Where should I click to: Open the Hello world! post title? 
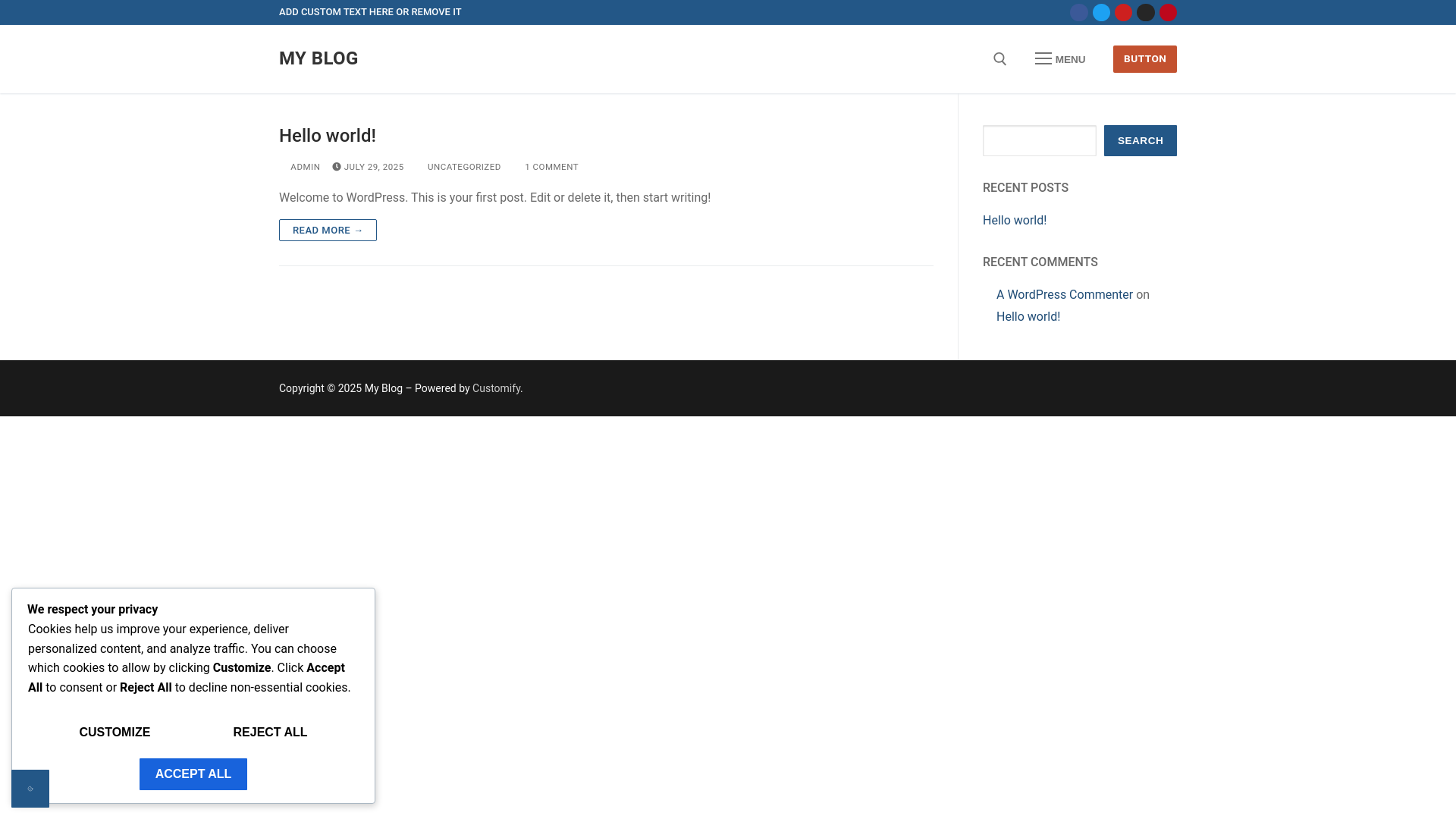(x=328, y=136)
